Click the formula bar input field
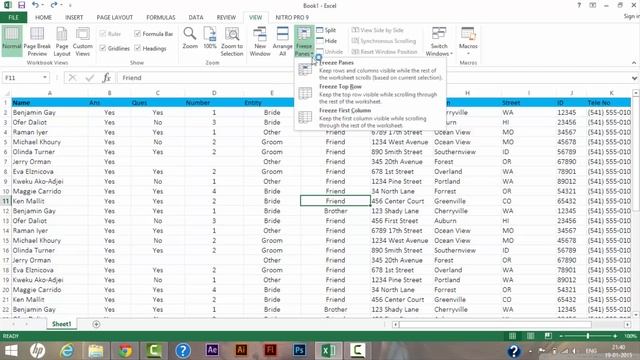This screenshot has height=360, width=640. pyautogui.click(x=372, y=78)
